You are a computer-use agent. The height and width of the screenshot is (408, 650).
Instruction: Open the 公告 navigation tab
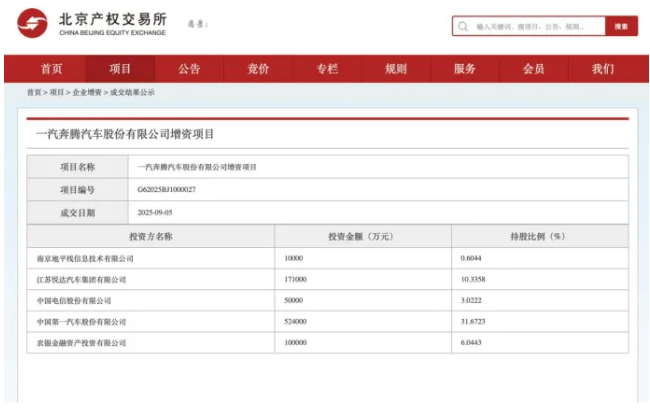[x=189, y=69]
